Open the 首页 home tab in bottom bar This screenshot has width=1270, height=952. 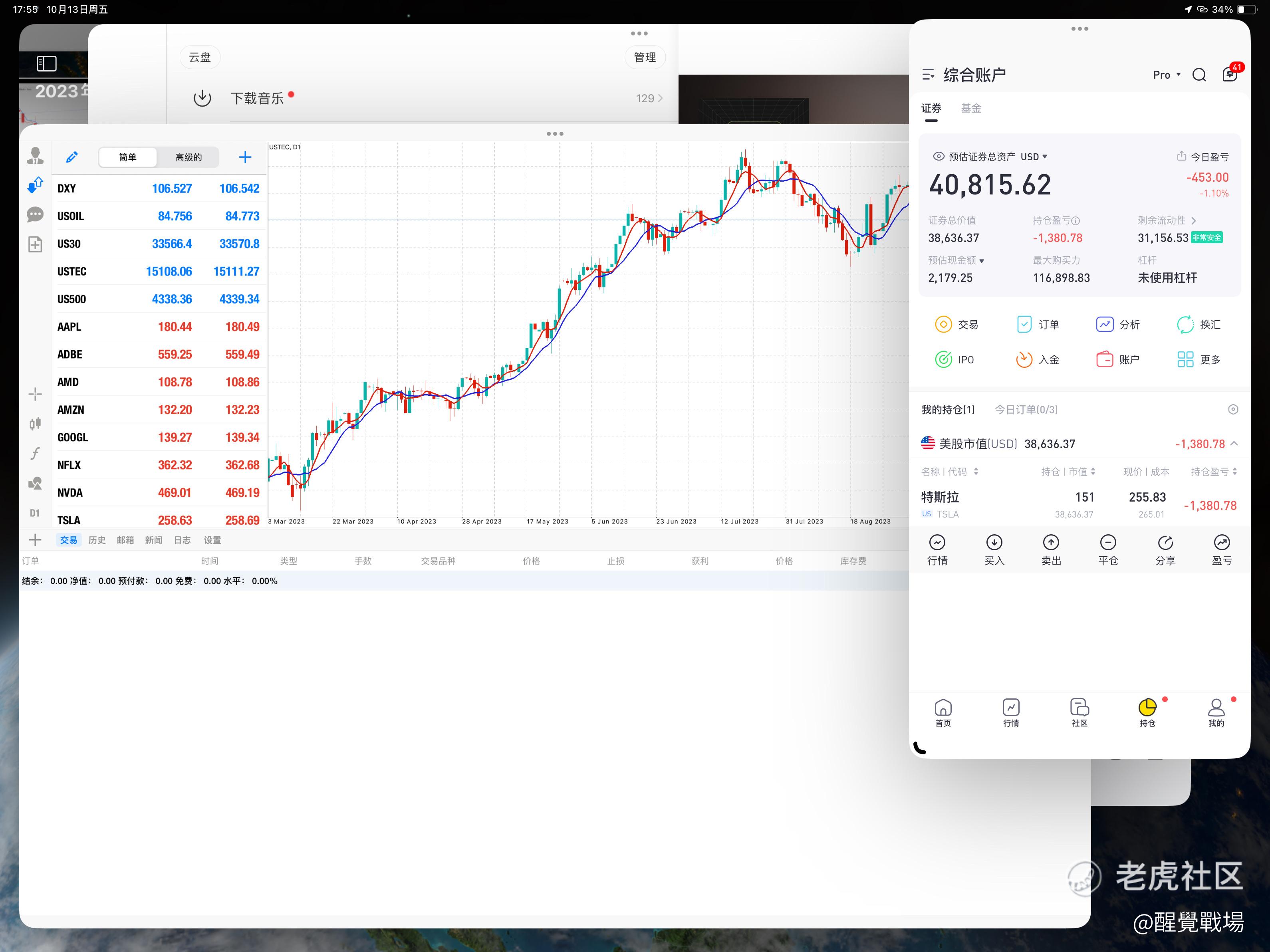pyautogui.click(x=943, y=712)
